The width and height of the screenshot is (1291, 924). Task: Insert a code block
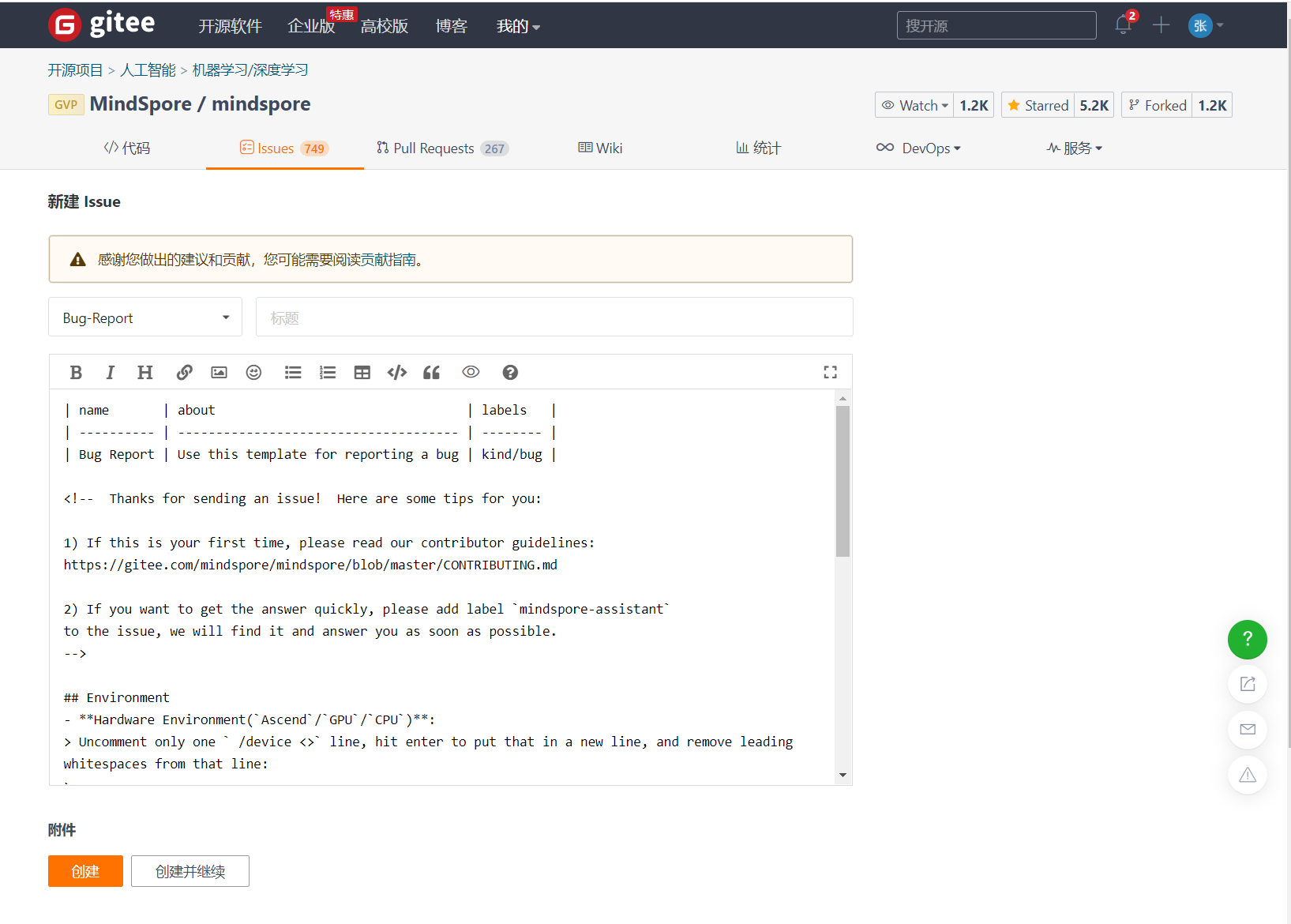point(397,372)
